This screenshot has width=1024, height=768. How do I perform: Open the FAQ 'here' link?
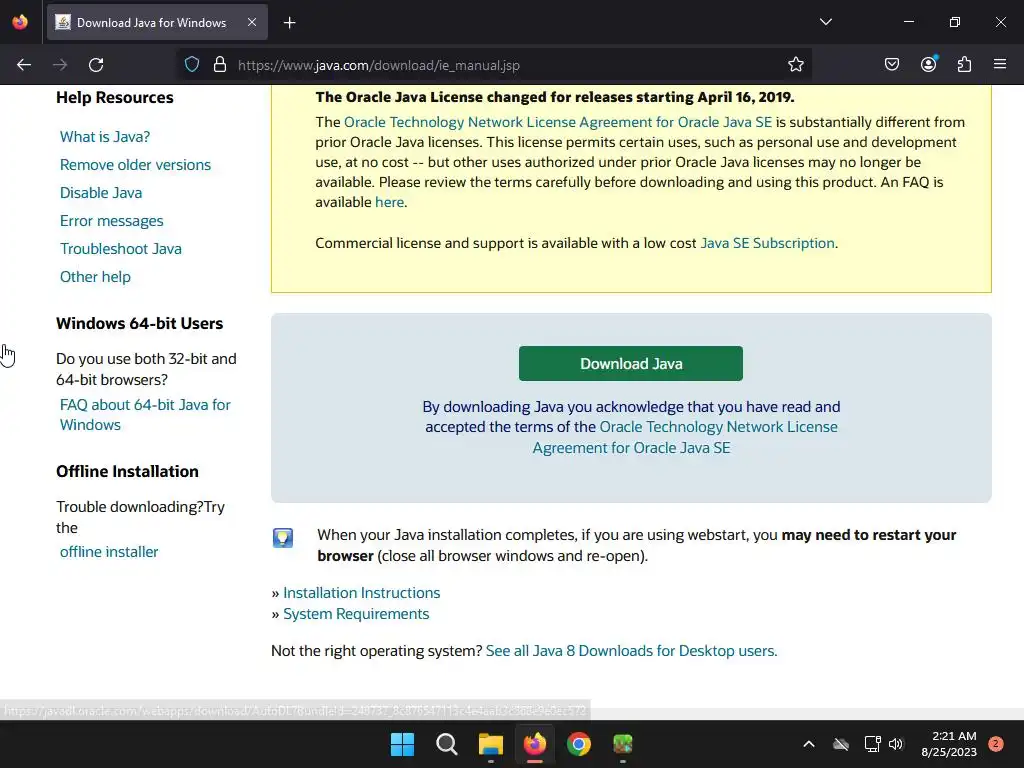(389, 202)
